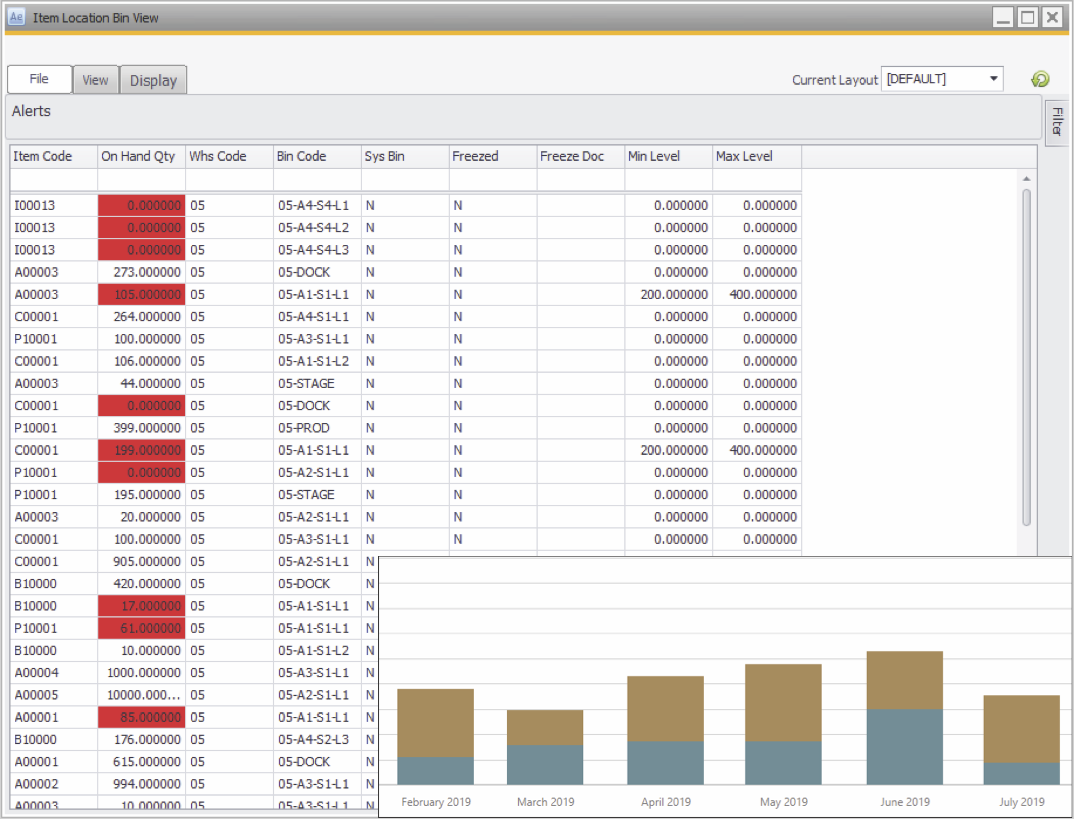The height and width of the screenshot is (819, 1074).
Task: Click the green refresh icon
Action: 1040,80
